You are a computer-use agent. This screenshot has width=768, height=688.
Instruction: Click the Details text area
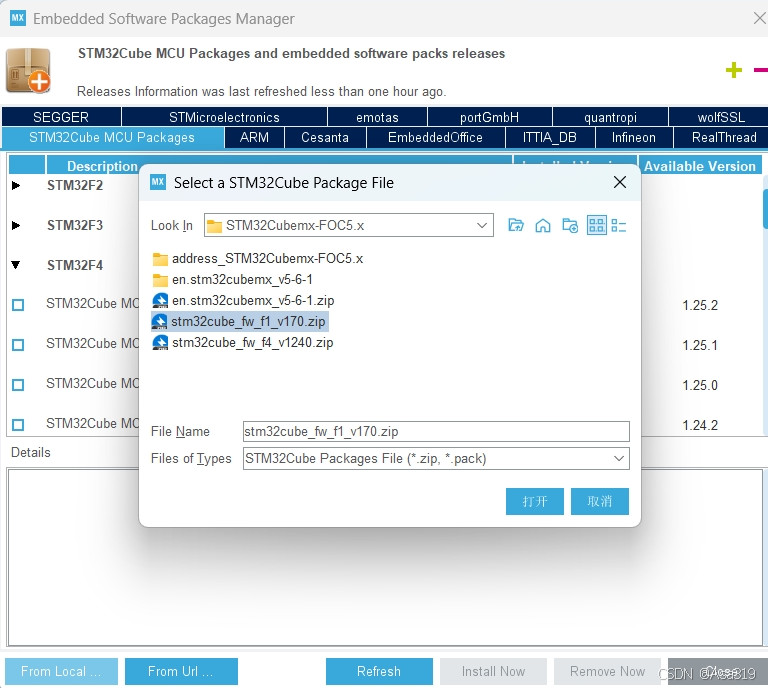click(385, 557)
